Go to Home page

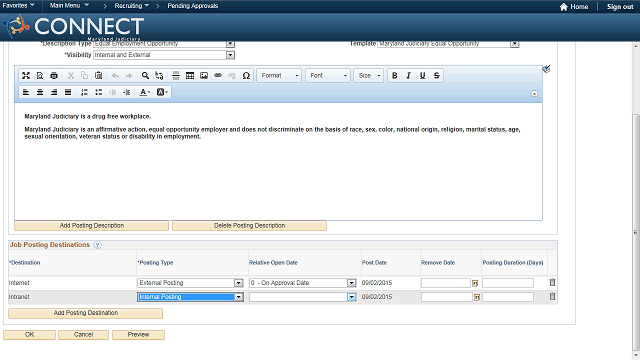(574, 7)
